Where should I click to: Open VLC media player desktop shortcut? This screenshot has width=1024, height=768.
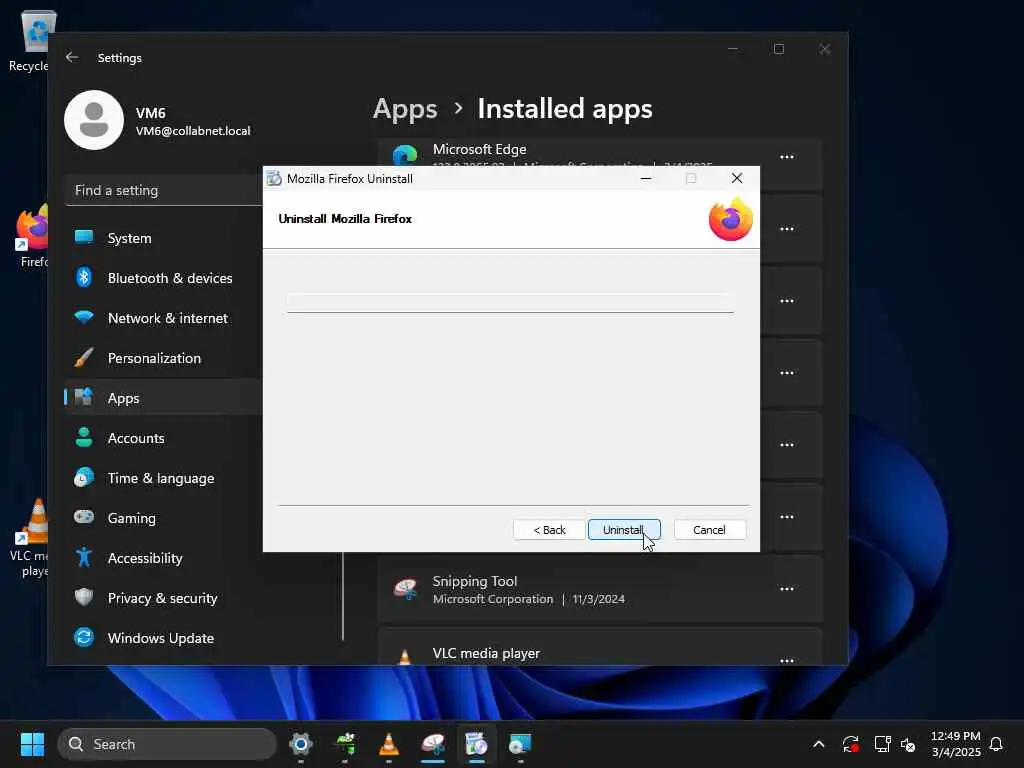click(x=29, y=538)
